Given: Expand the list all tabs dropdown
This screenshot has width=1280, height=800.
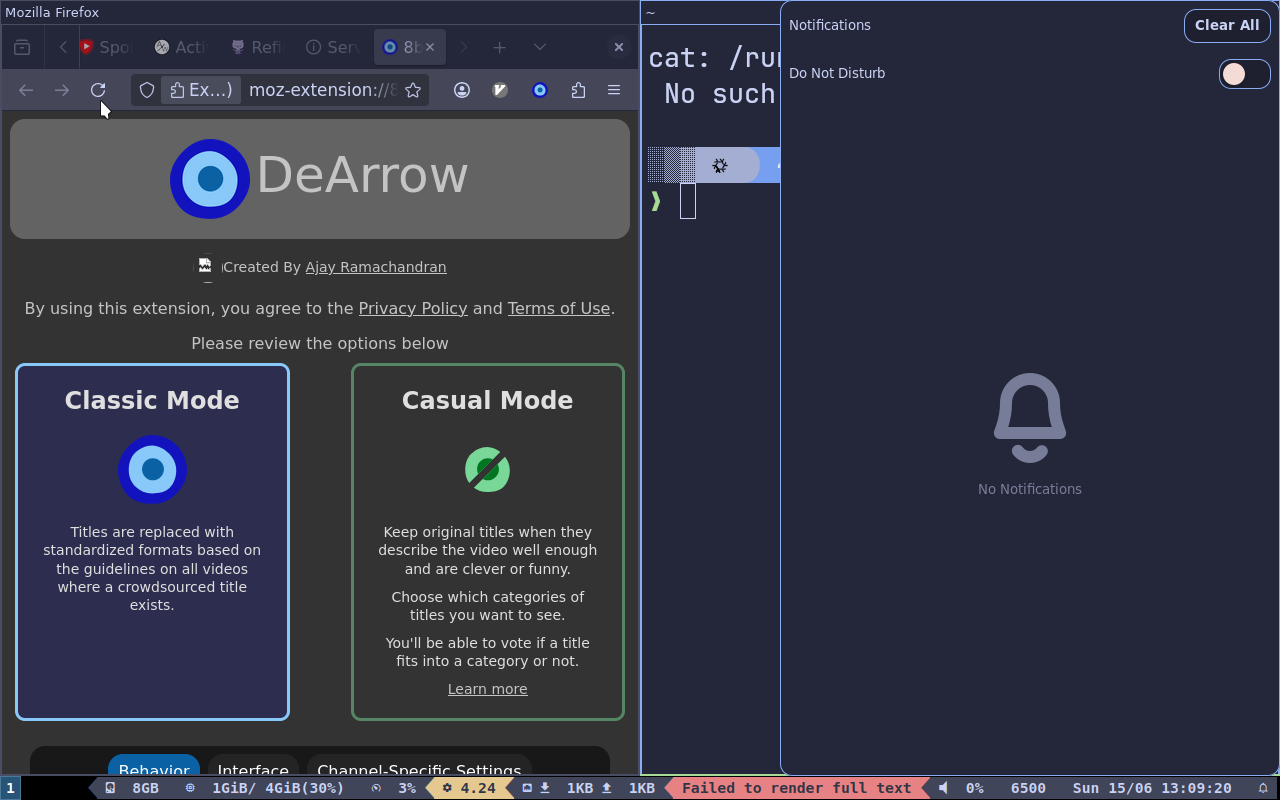Looking at the screenshot, I should pos(540,47).
